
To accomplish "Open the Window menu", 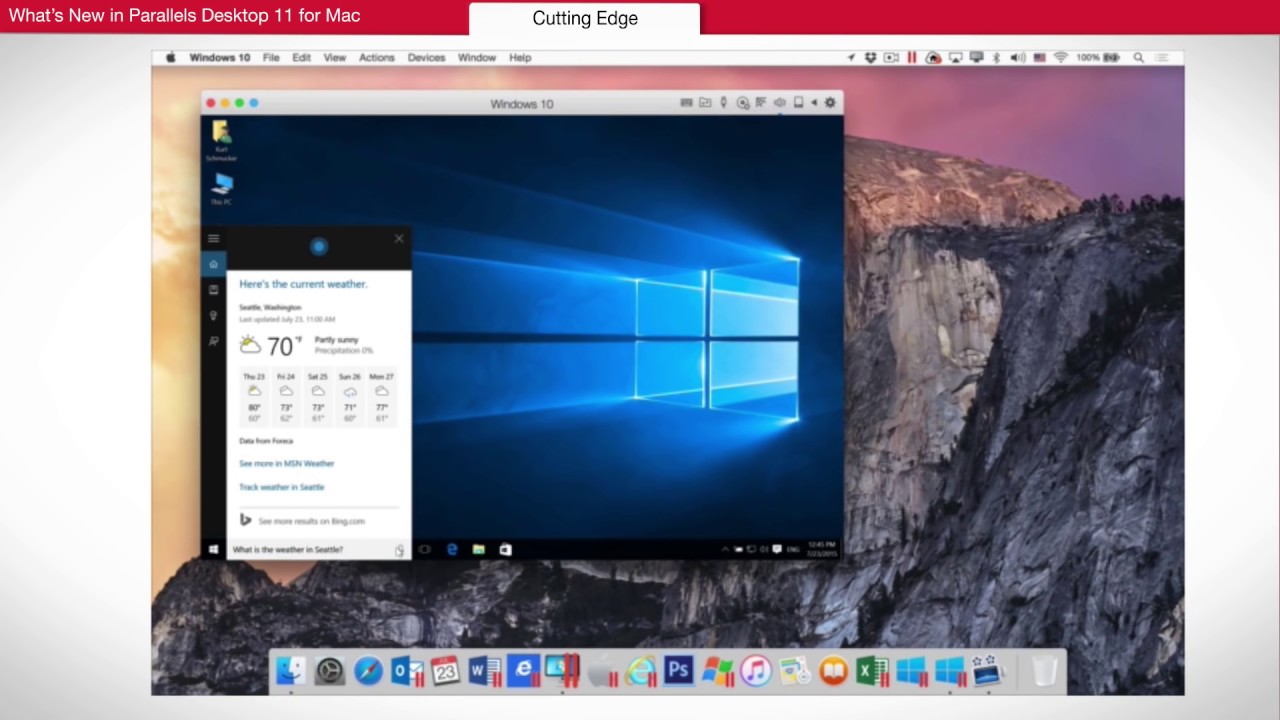I will point(477,58).
